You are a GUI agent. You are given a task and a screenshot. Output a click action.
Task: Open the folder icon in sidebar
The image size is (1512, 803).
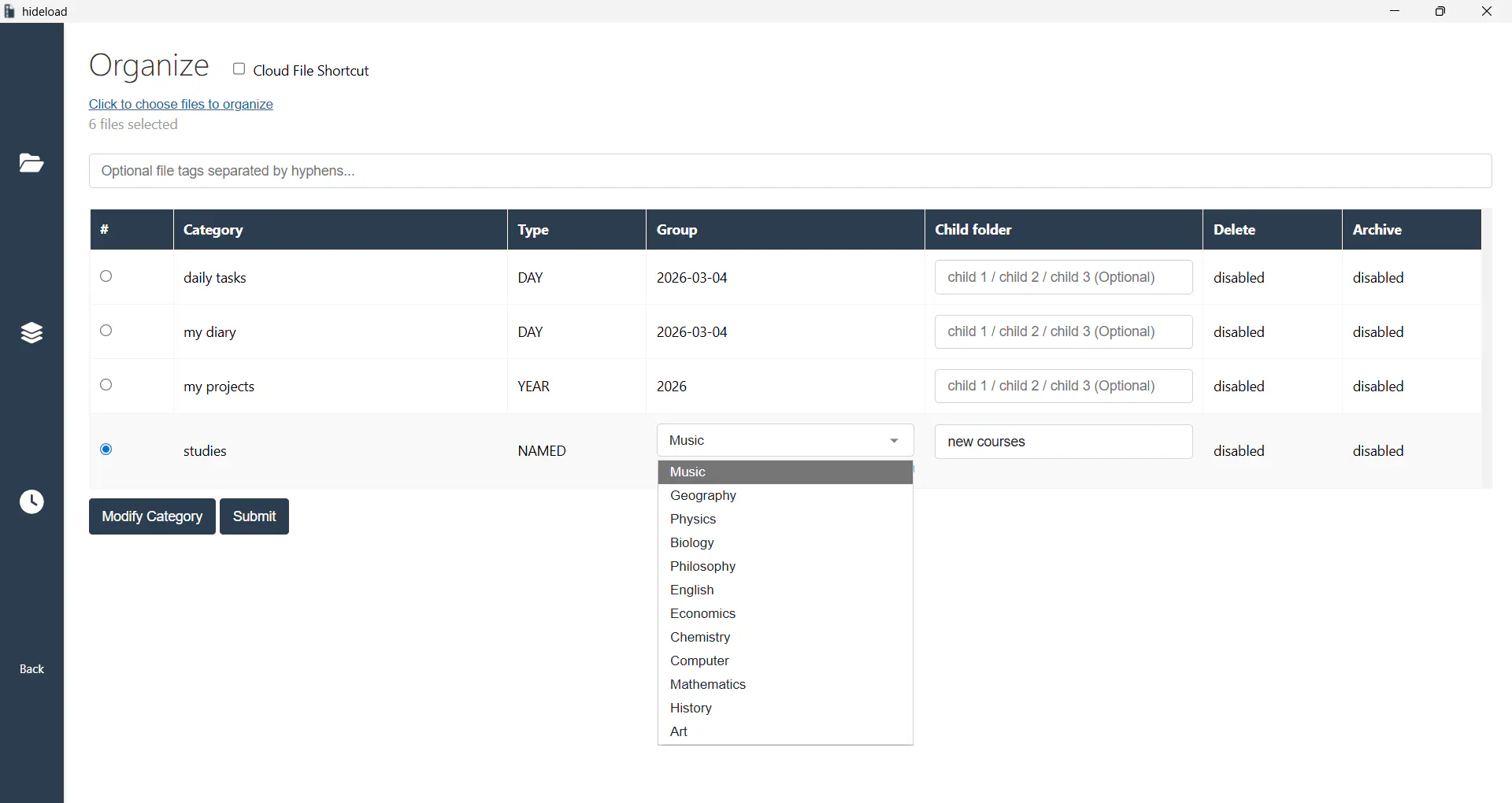(x=31, y=163)
